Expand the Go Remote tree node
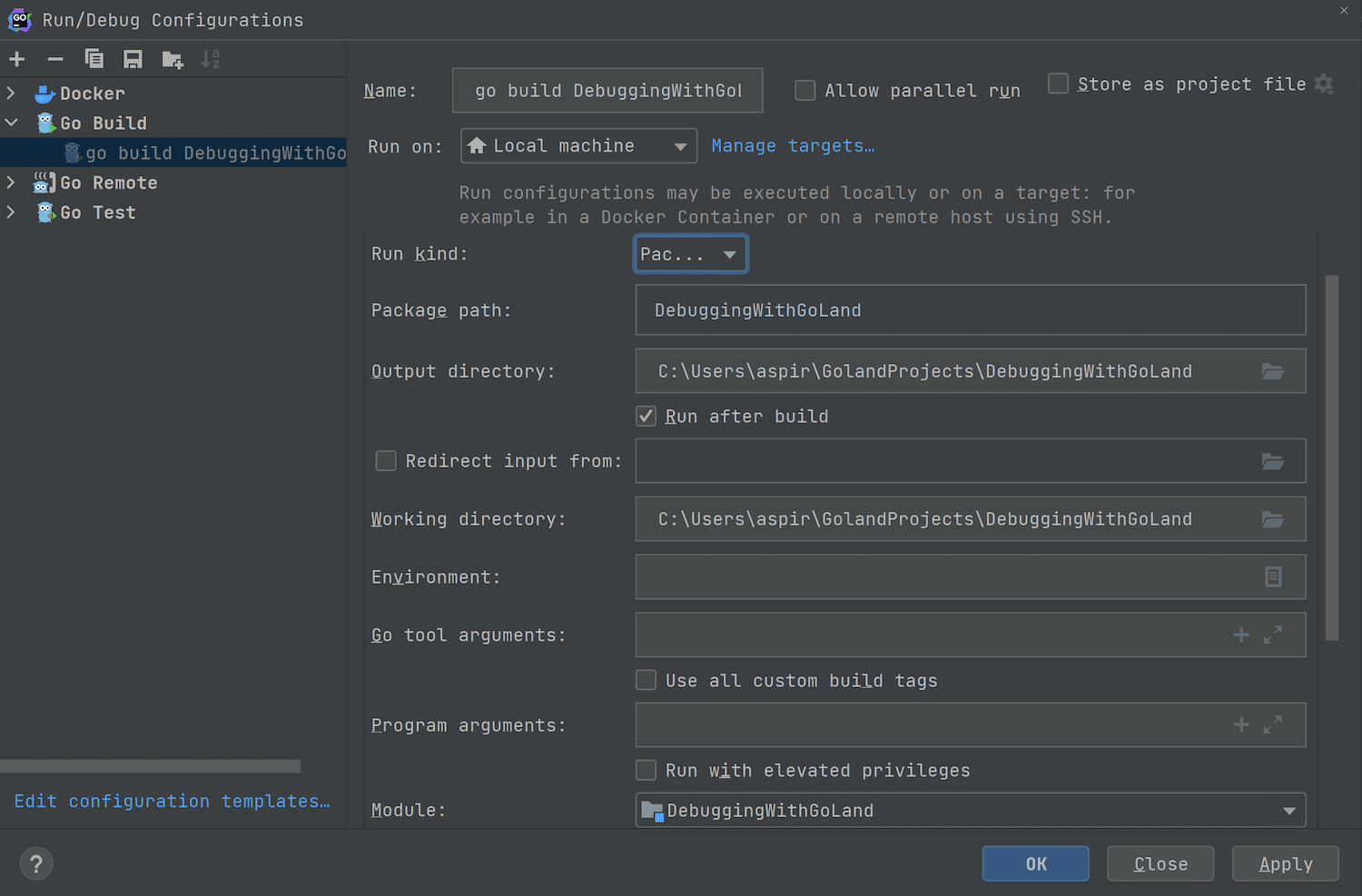 pyautogui.click(x=11, y=182)
